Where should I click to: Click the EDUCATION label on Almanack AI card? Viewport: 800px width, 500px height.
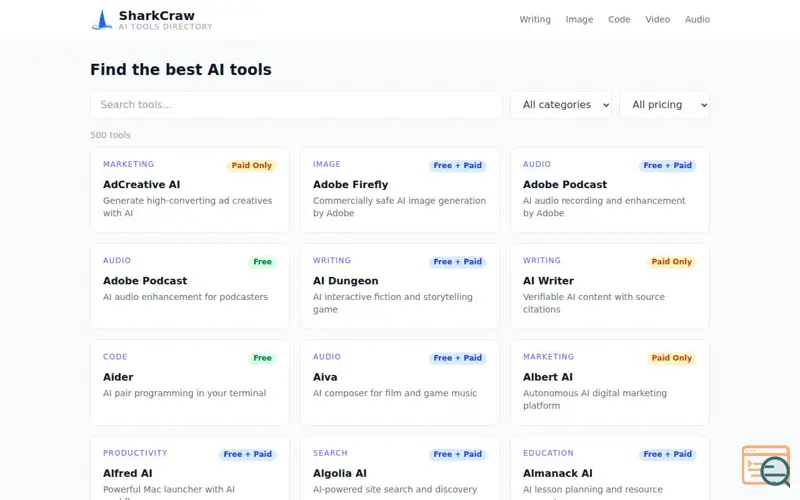[548, 453]
